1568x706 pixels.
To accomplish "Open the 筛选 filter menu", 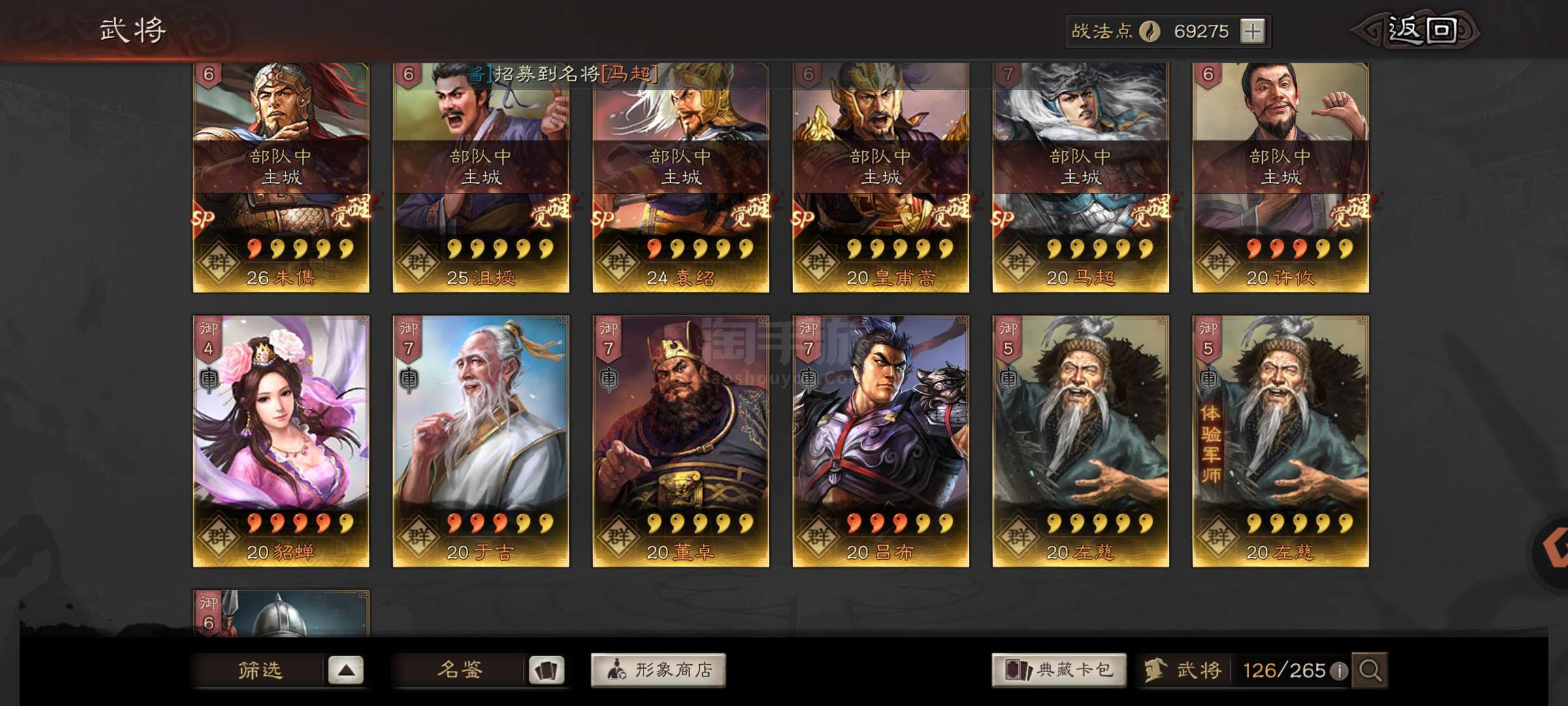I will (259, 670).
